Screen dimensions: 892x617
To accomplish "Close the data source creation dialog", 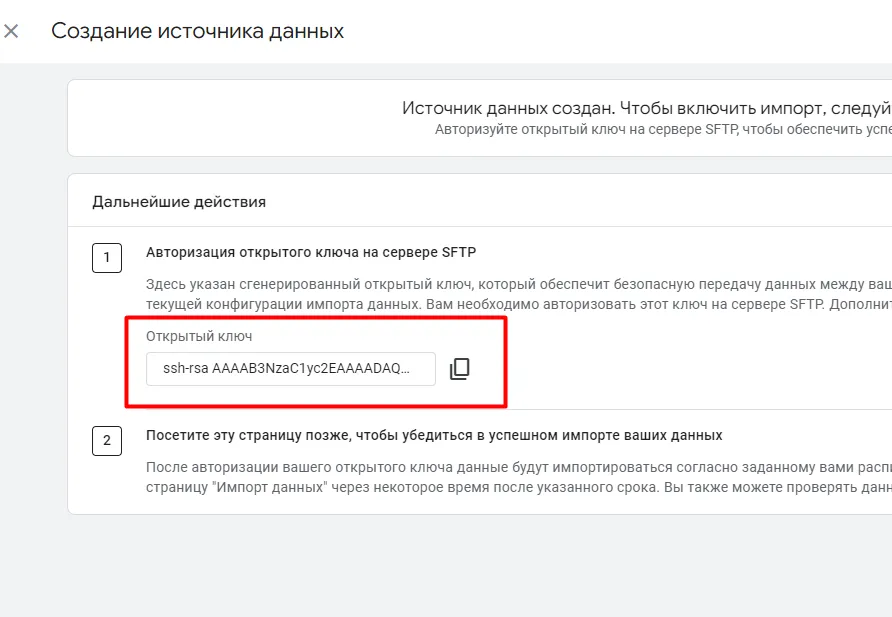I will (11, 31).
